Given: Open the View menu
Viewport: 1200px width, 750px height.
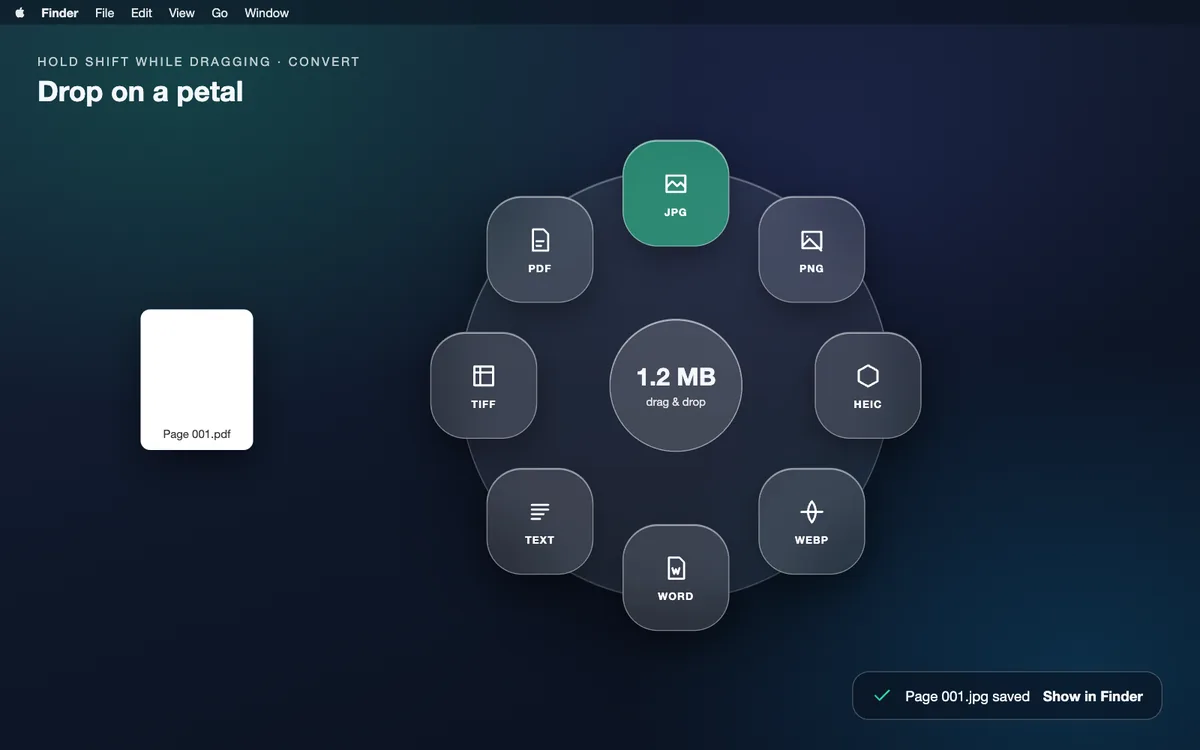Looking at the screenshot, I should point(182,13).
